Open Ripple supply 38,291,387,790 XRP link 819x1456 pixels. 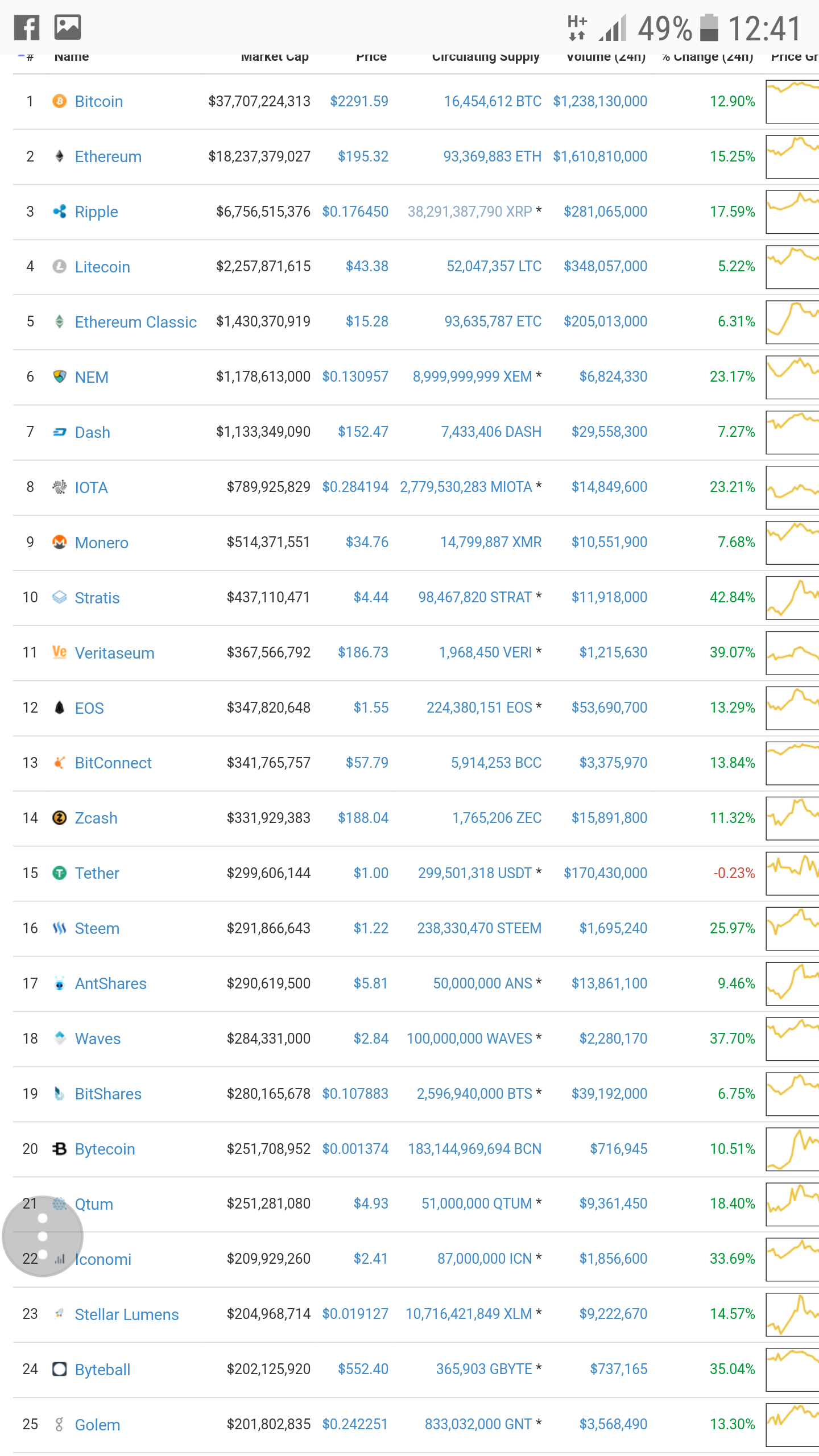coord(470,212)
